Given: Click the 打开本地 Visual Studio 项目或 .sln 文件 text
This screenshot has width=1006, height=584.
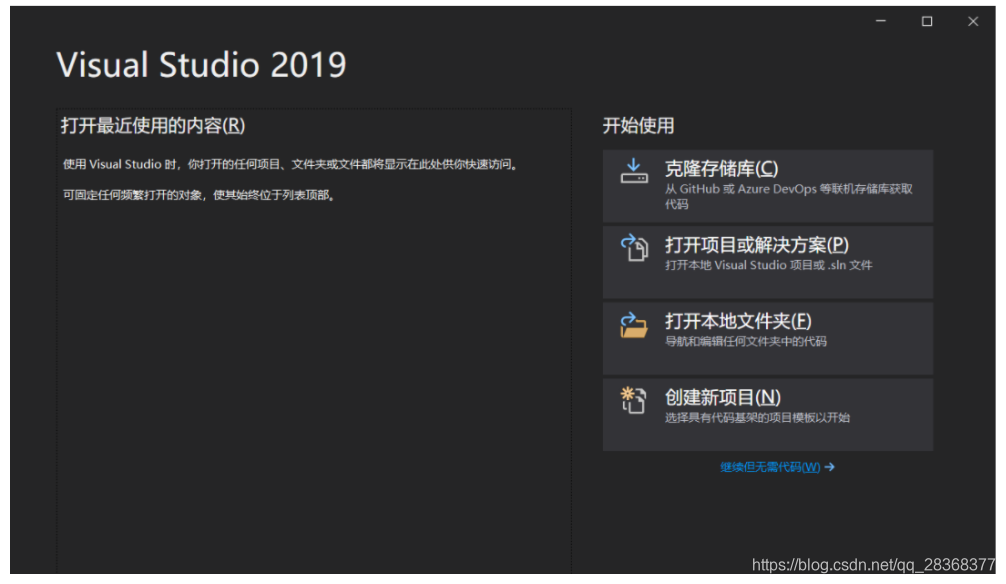Looking at the screenshot, I should [769, 265].
